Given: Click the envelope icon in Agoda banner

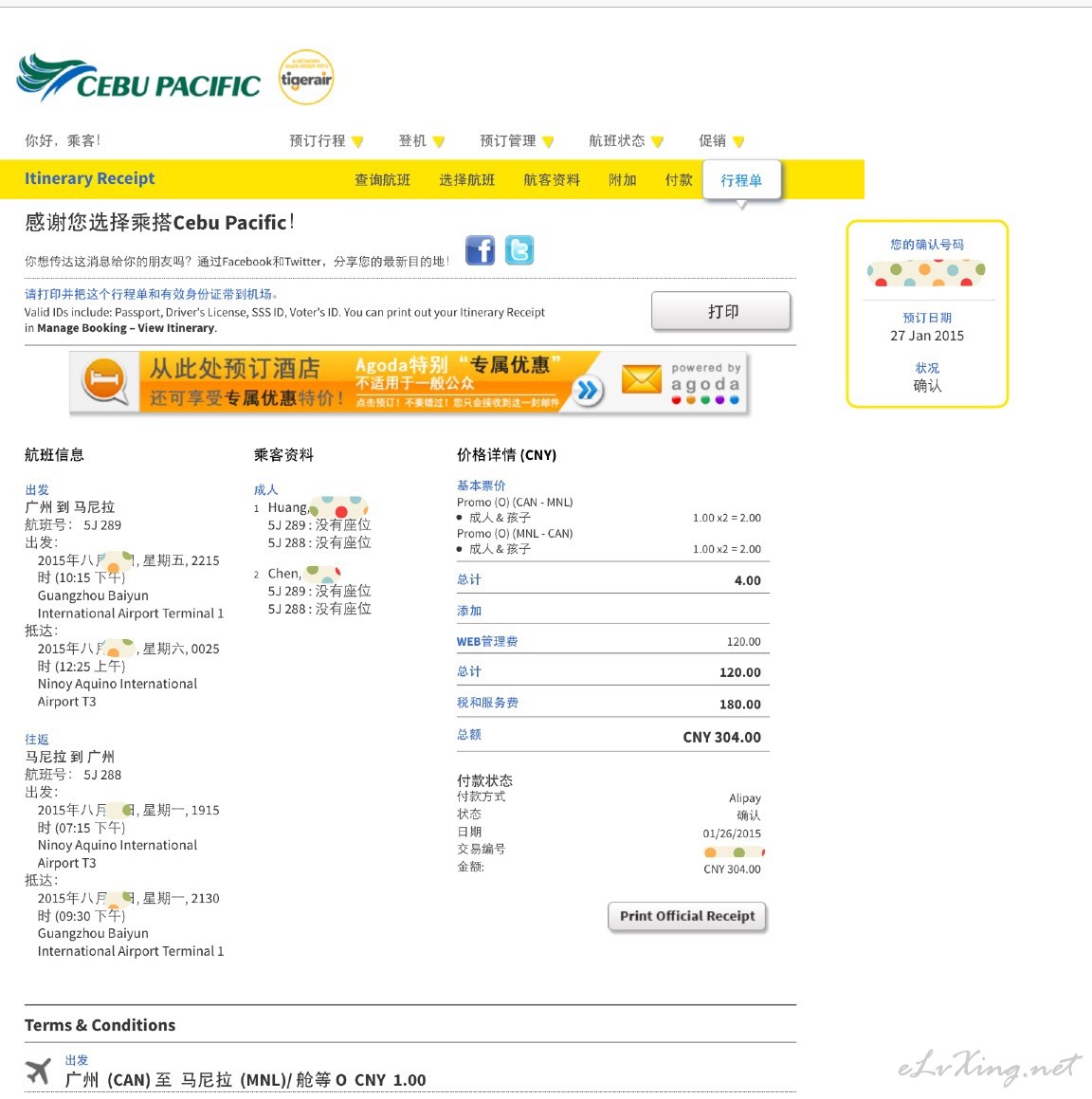Looking at the screenshot, I should 642,379.
